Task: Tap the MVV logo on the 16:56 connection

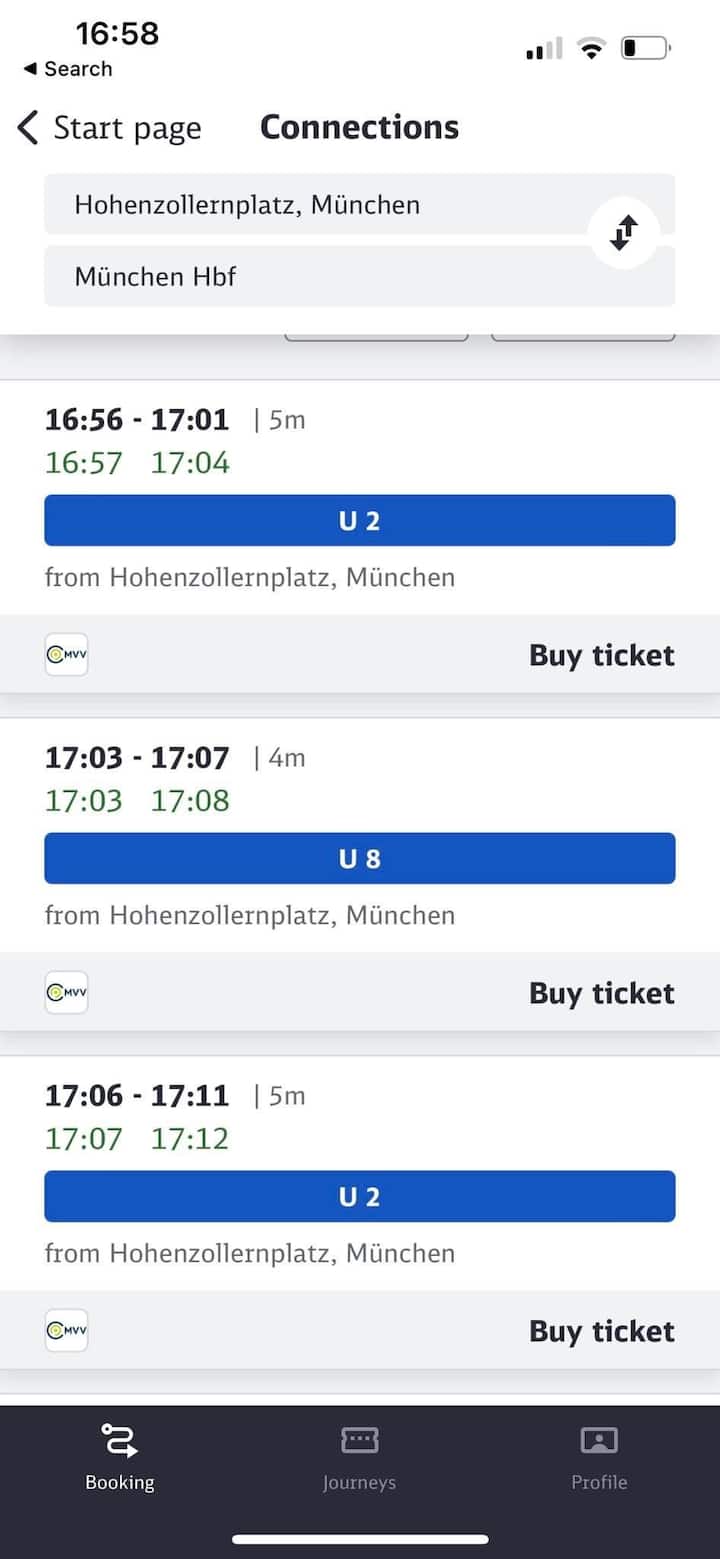Action: click(x=67, y=655)
